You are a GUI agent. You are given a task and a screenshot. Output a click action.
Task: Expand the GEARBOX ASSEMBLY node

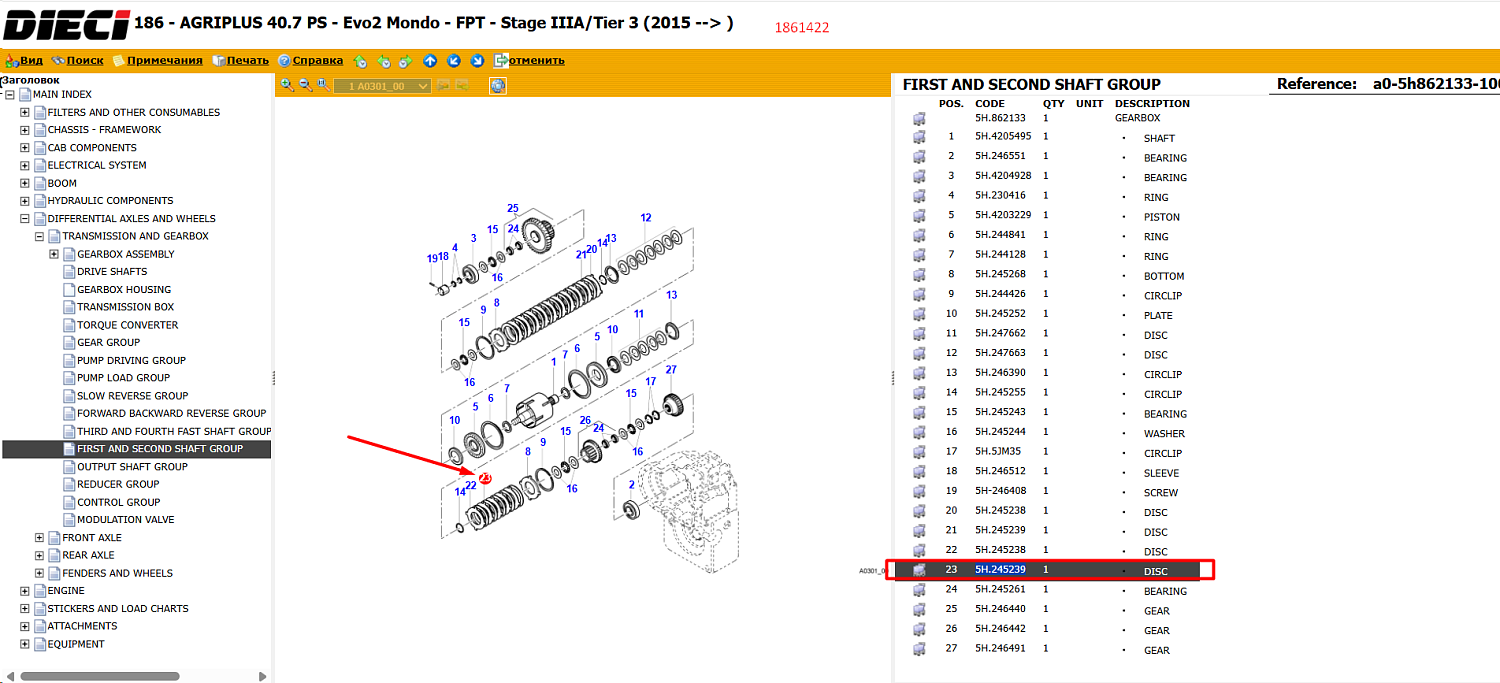coord(55,254)
